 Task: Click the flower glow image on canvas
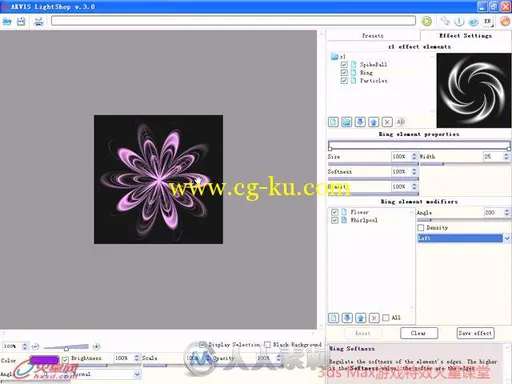[x=158, y=179]
